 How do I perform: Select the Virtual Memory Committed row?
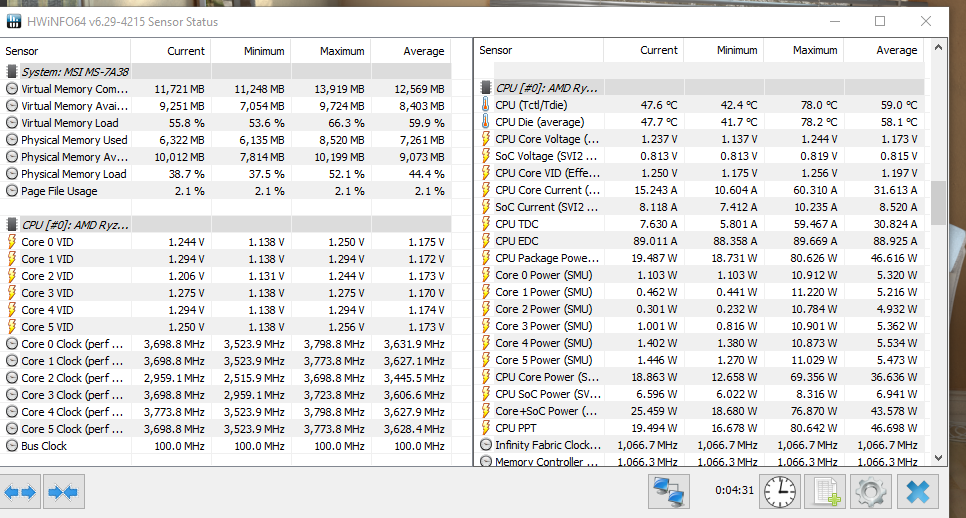pyautogui.click(x=225, y=89)
